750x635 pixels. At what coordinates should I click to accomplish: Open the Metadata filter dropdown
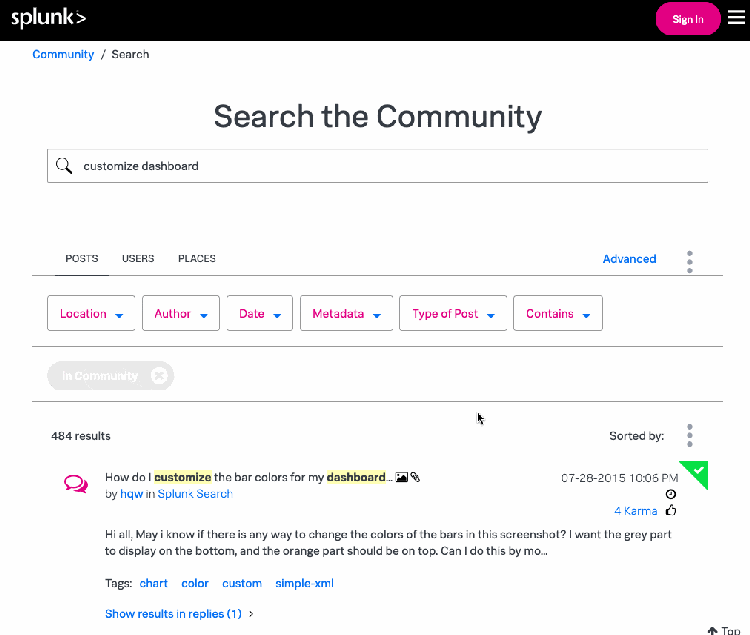(345, 314)
